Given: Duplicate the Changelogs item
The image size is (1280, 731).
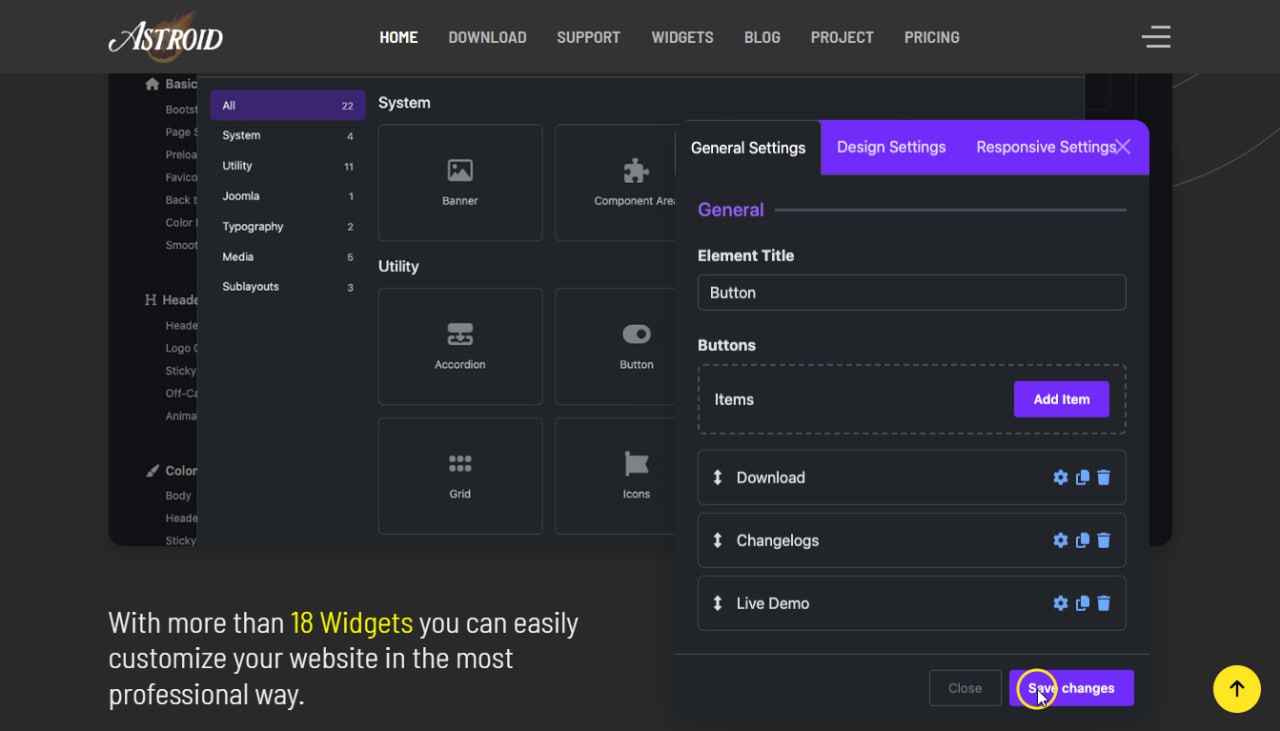Looking at the screenshot, I should 1082,541.
